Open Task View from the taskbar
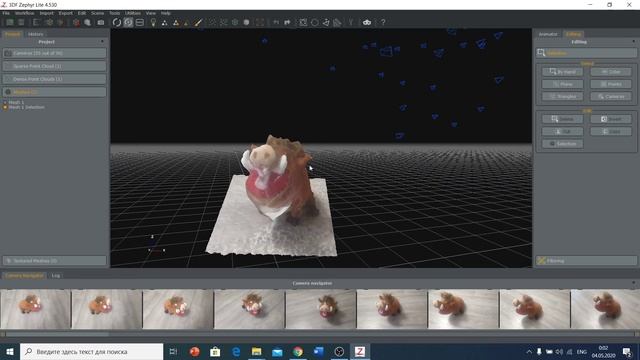Image resolution: width=640 pixels, height=360 pixels. tap(173, 351)
